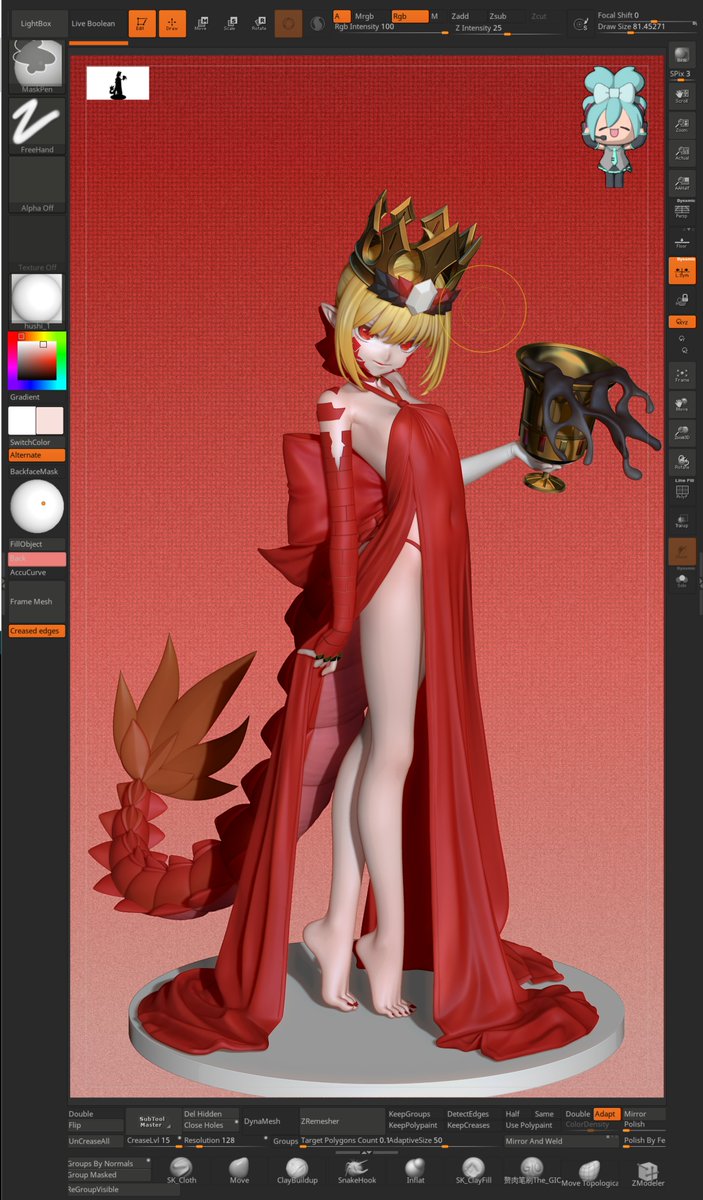Click Frame Mesh button
The height and width of the screenshot is (1200, 703).
point(37,601)
